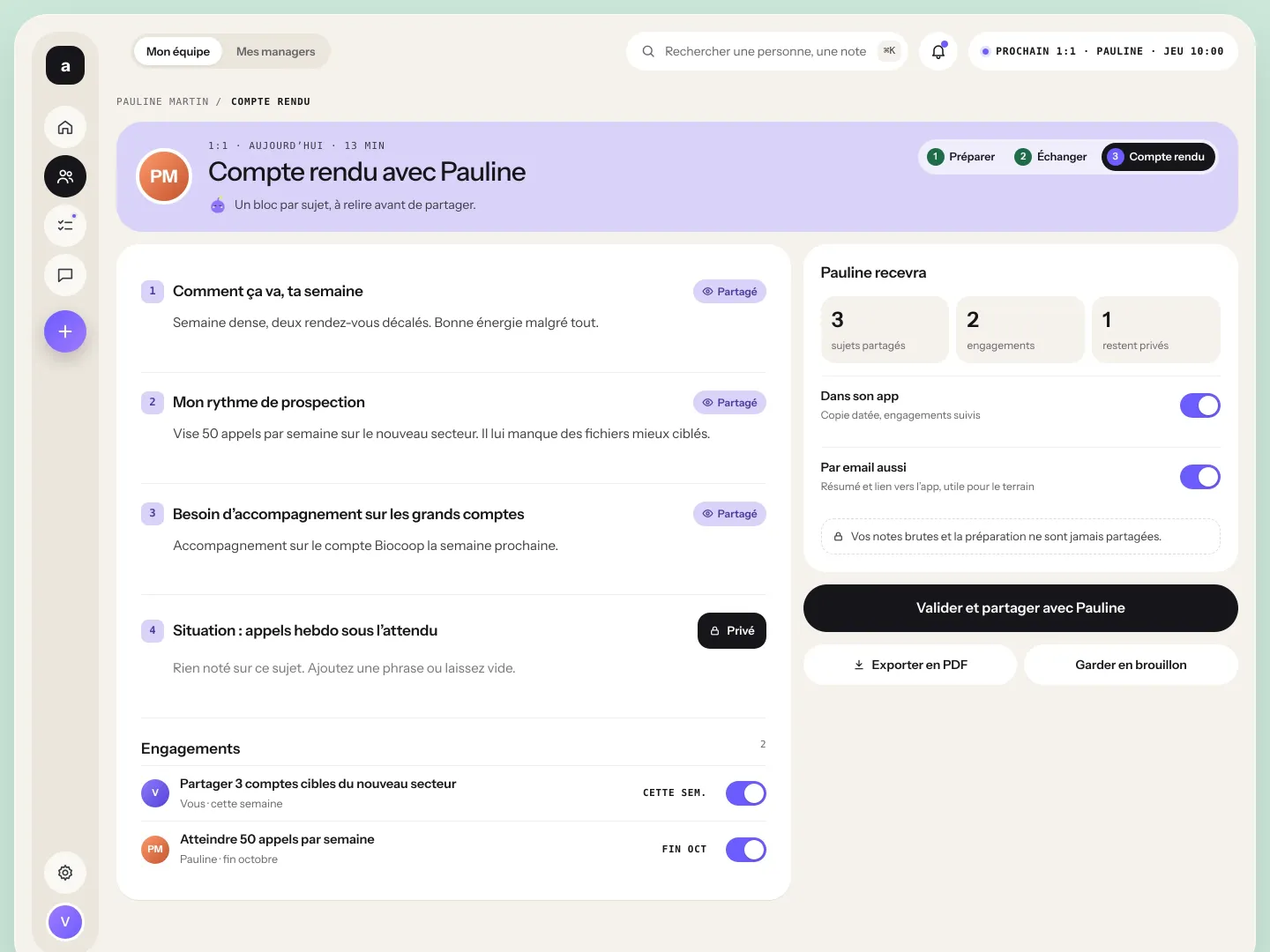Edit the empty note 'Rien noté sur ce sujet'

[x=344, y=668]
